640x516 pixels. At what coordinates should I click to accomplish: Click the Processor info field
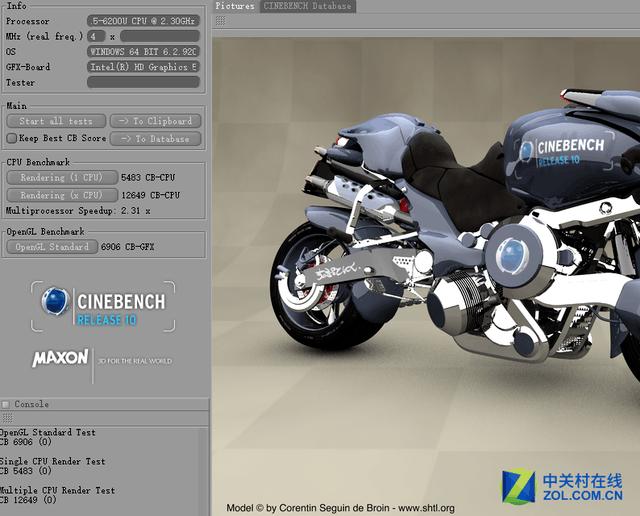point(142,21)
